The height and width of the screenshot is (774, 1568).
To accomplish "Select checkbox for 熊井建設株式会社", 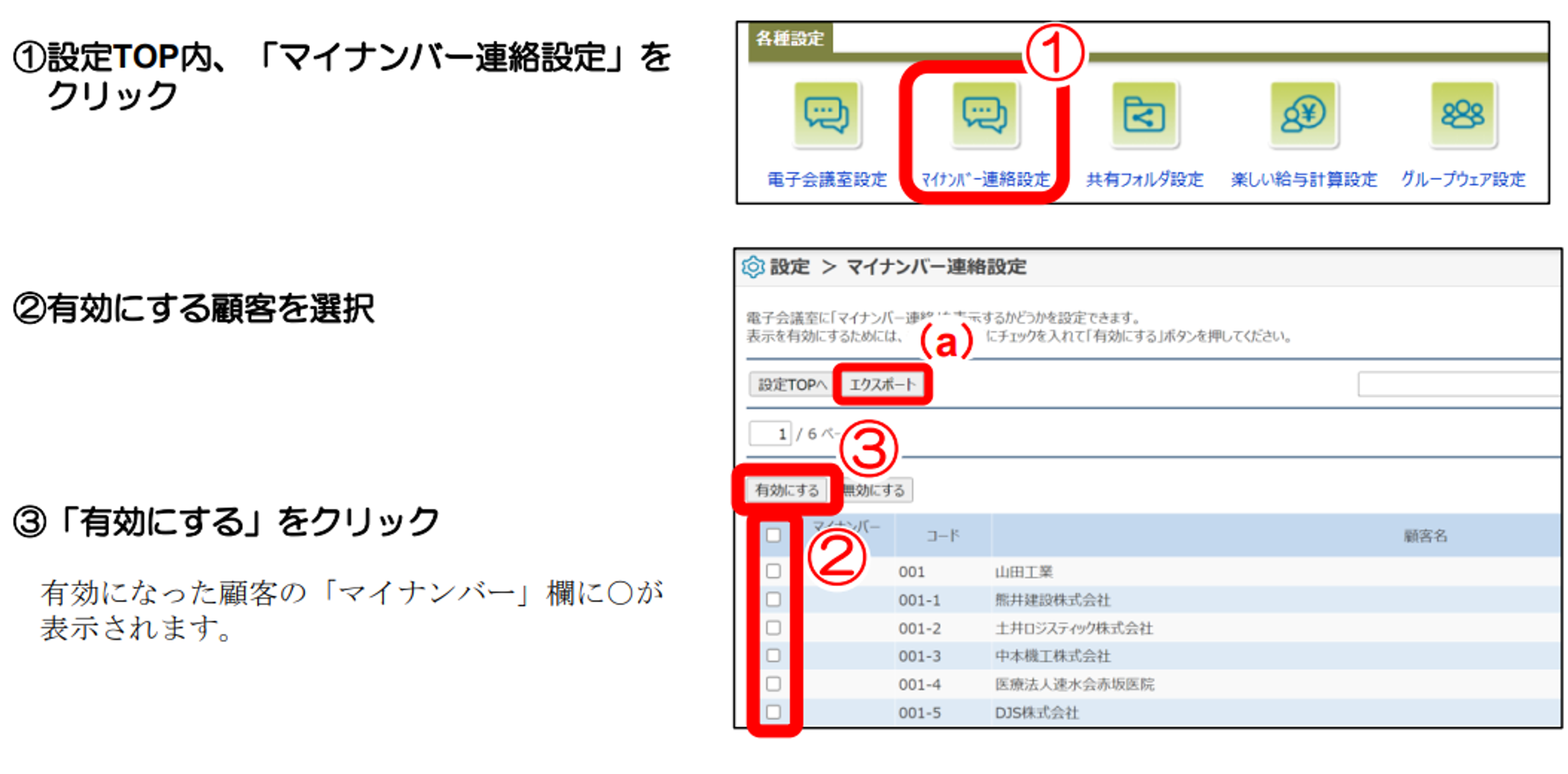I will click(773, 599).
